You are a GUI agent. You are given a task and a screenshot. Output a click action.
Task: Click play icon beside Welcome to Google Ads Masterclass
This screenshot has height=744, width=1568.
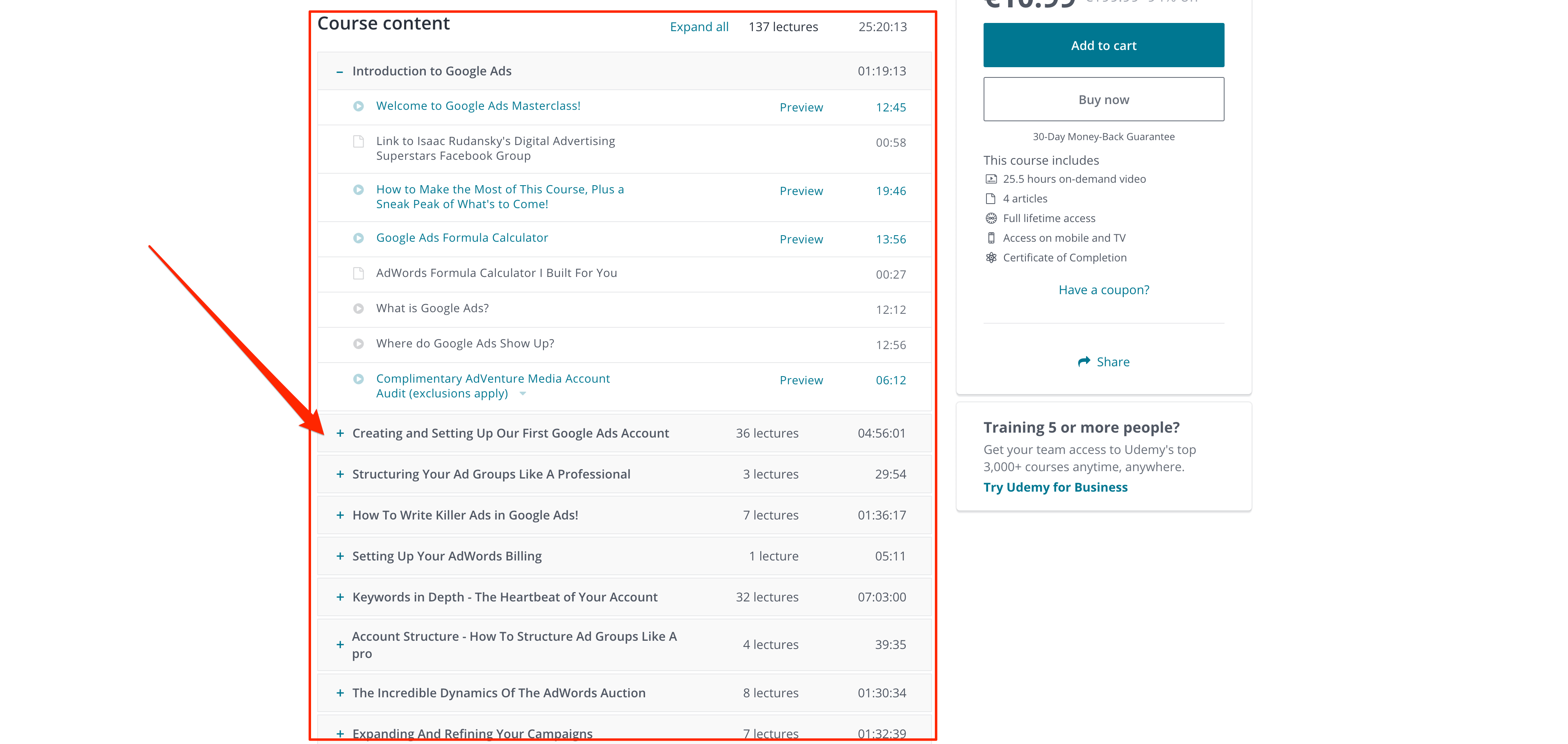[359, 106]
